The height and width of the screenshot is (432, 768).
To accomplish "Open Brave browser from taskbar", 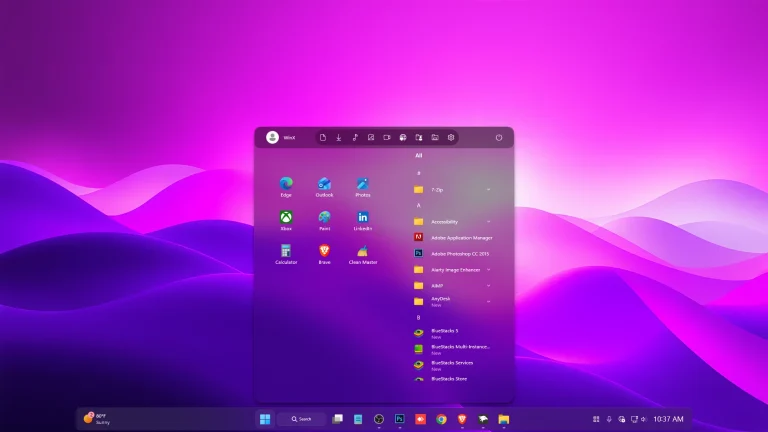I will pos(462,419).
